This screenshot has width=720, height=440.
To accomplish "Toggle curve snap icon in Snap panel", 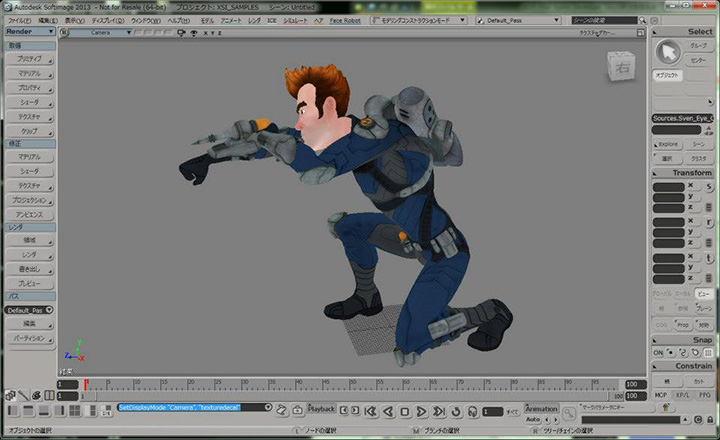I will point(683,353).
